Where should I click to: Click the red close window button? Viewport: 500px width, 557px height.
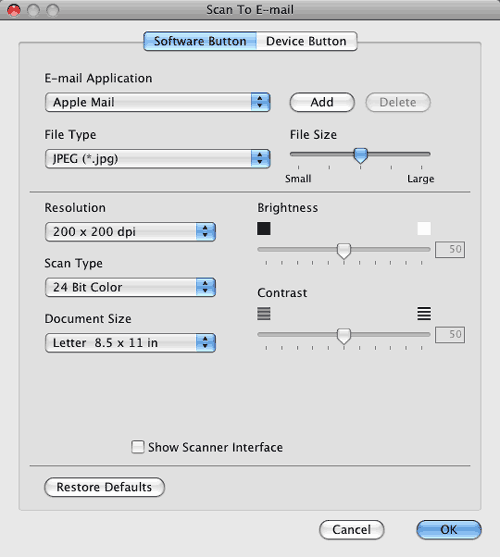(x=14, y=10)
